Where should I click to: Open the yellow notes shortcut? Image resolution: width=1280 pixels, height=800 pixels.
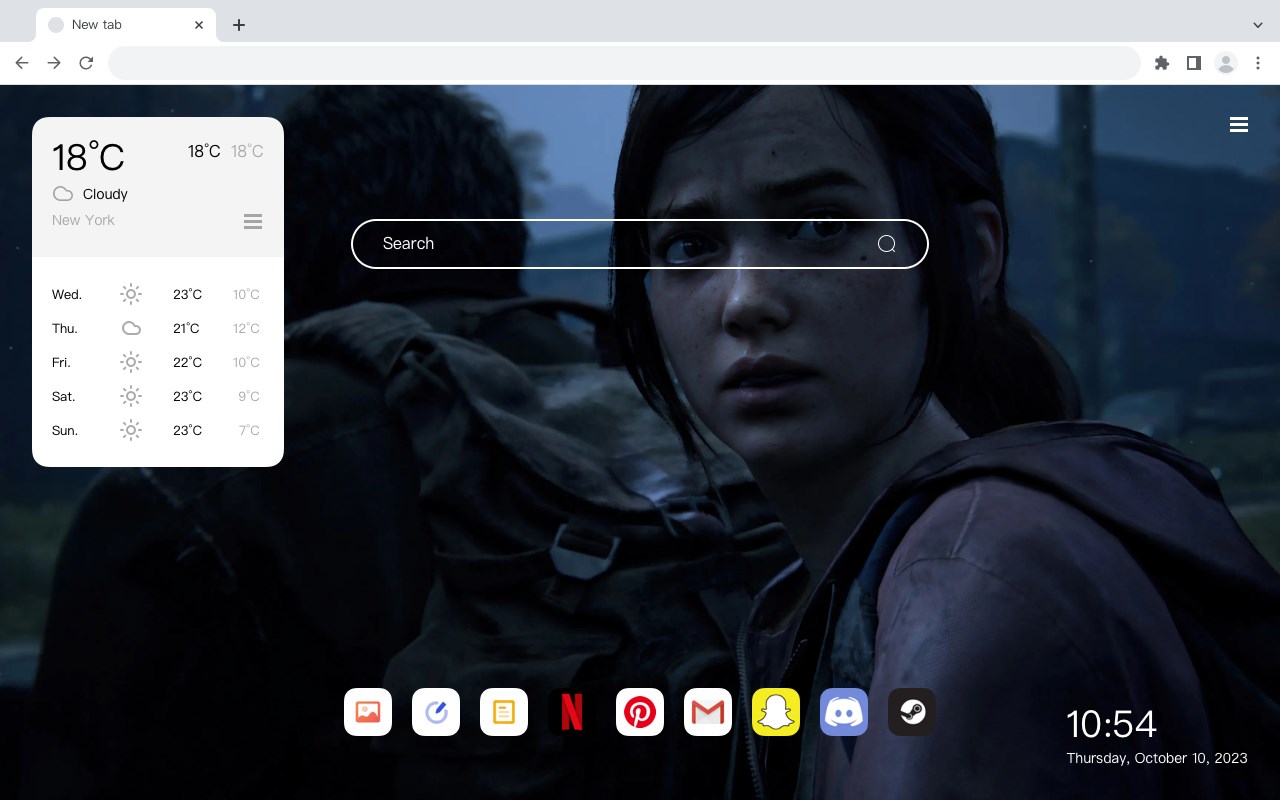504,712
